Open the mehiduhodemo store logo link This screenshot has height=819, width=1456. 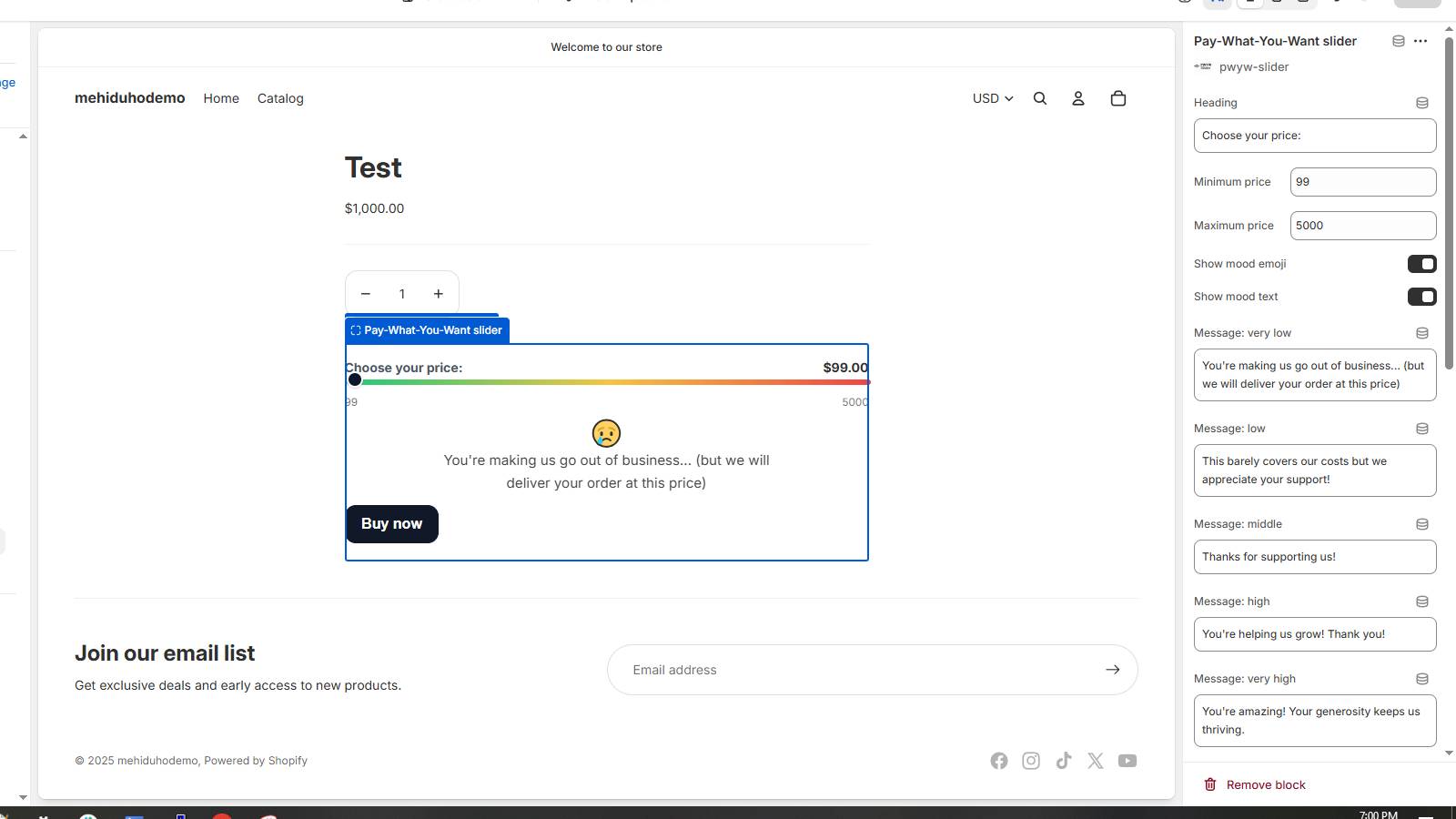130,98
